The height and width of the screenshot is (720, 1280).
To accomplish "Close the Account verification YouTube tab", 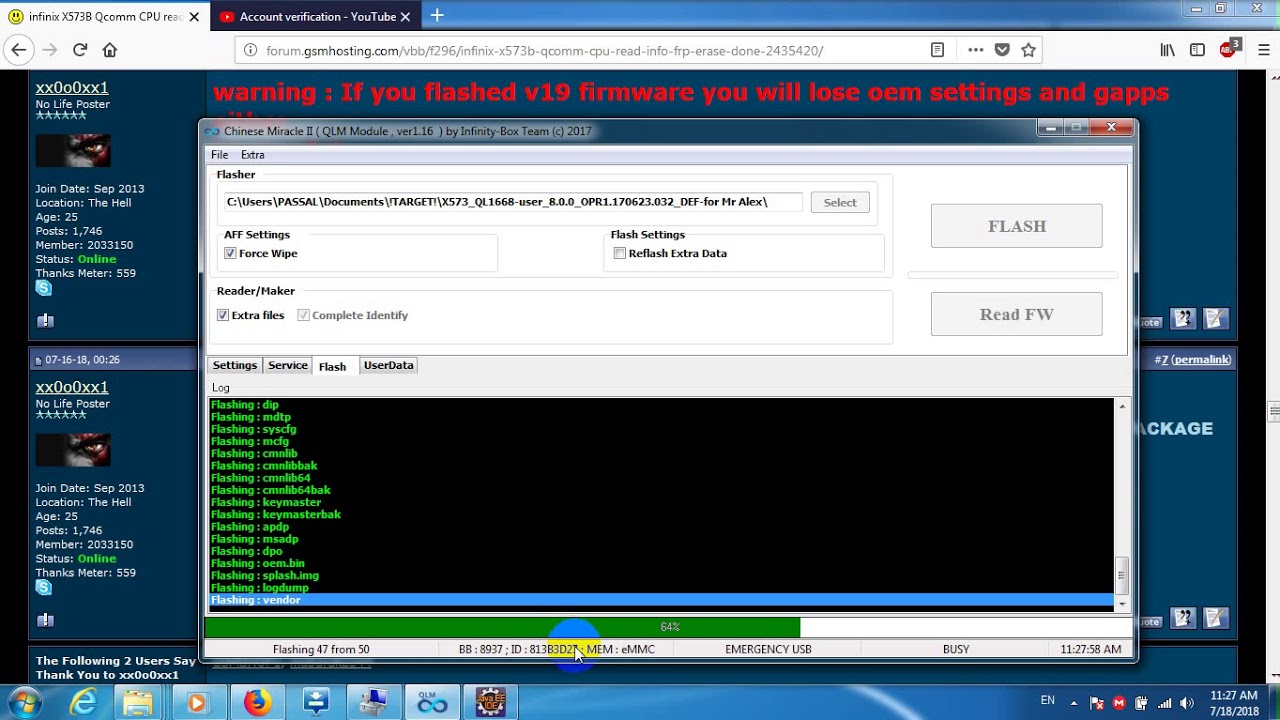I will [x=405, y=17].
